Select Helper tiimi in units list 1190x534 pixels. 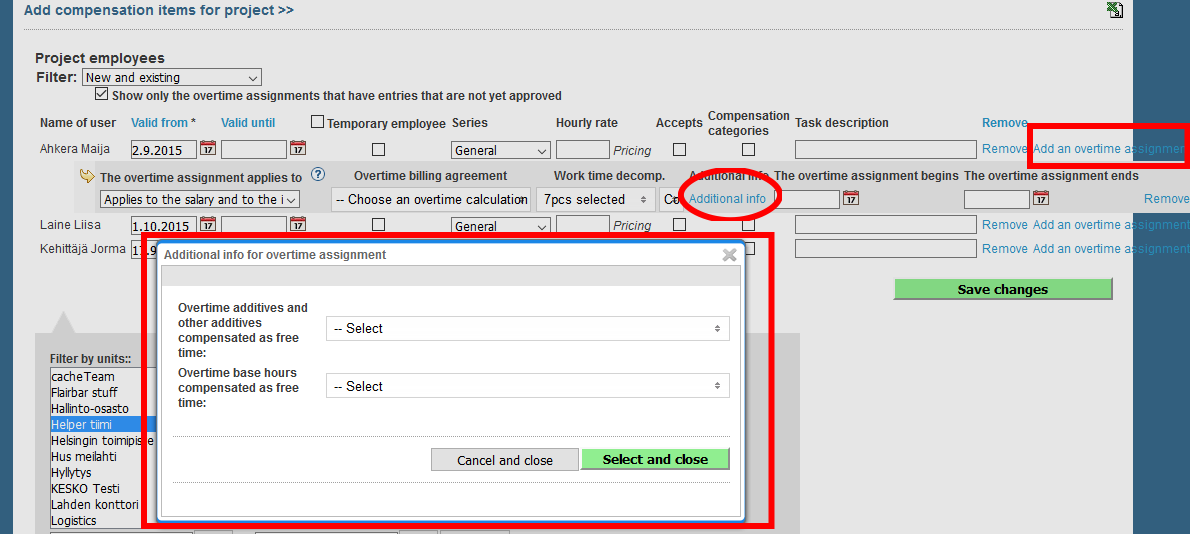click(82, 425)
